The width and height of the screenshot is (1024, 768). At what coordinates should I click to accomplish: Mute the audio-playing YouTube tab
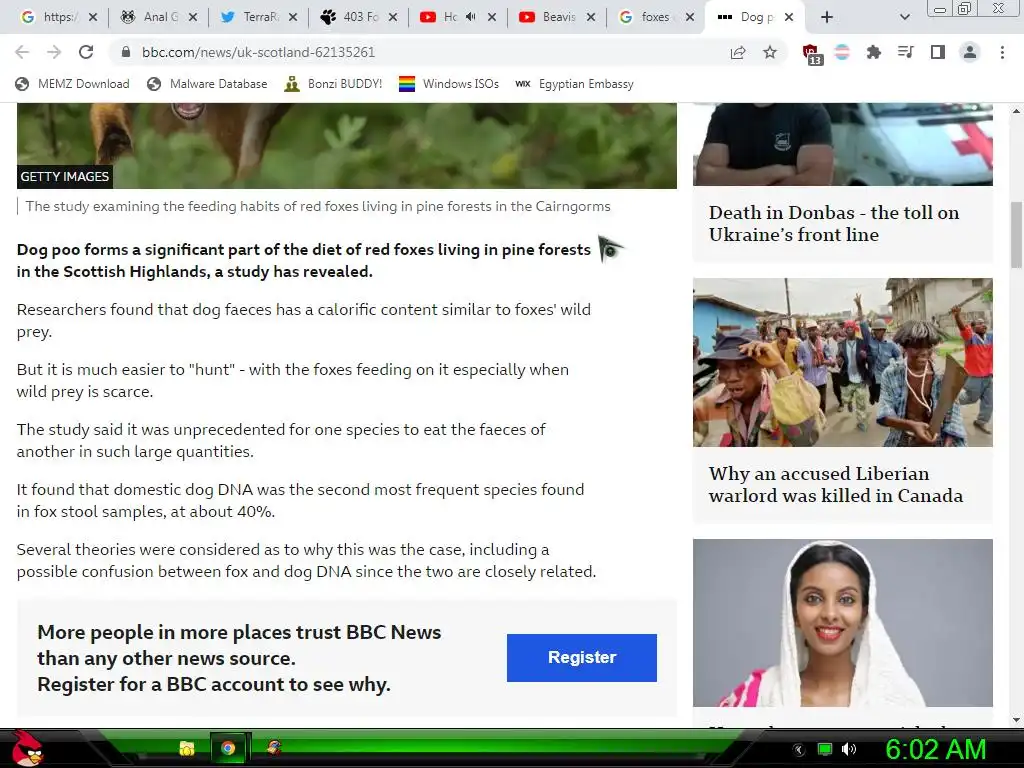click(x=471, y=17)
